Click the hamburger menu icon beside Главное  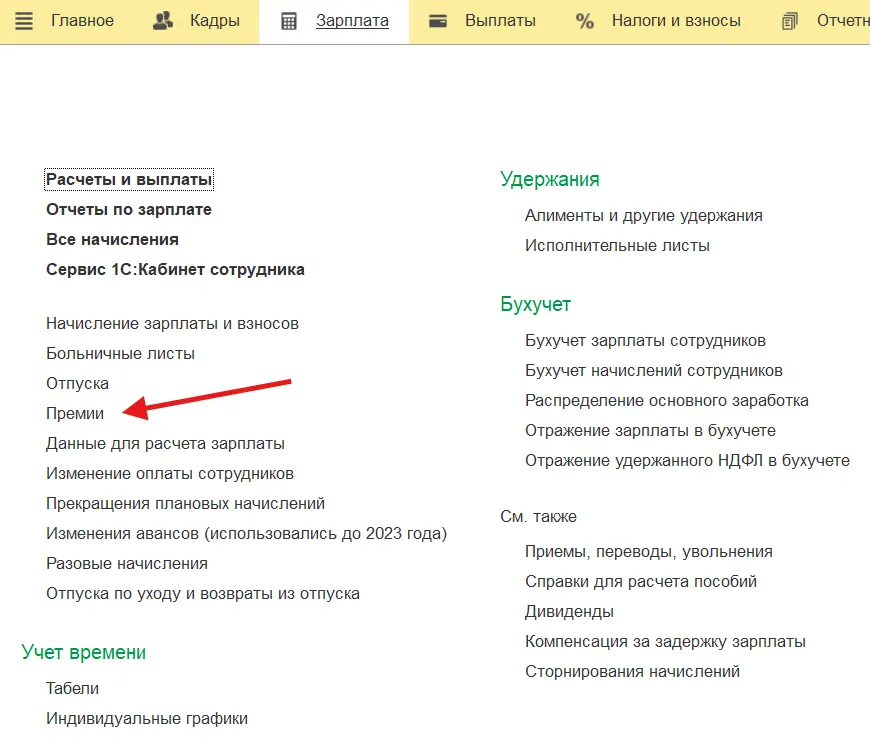coord(24,21)
